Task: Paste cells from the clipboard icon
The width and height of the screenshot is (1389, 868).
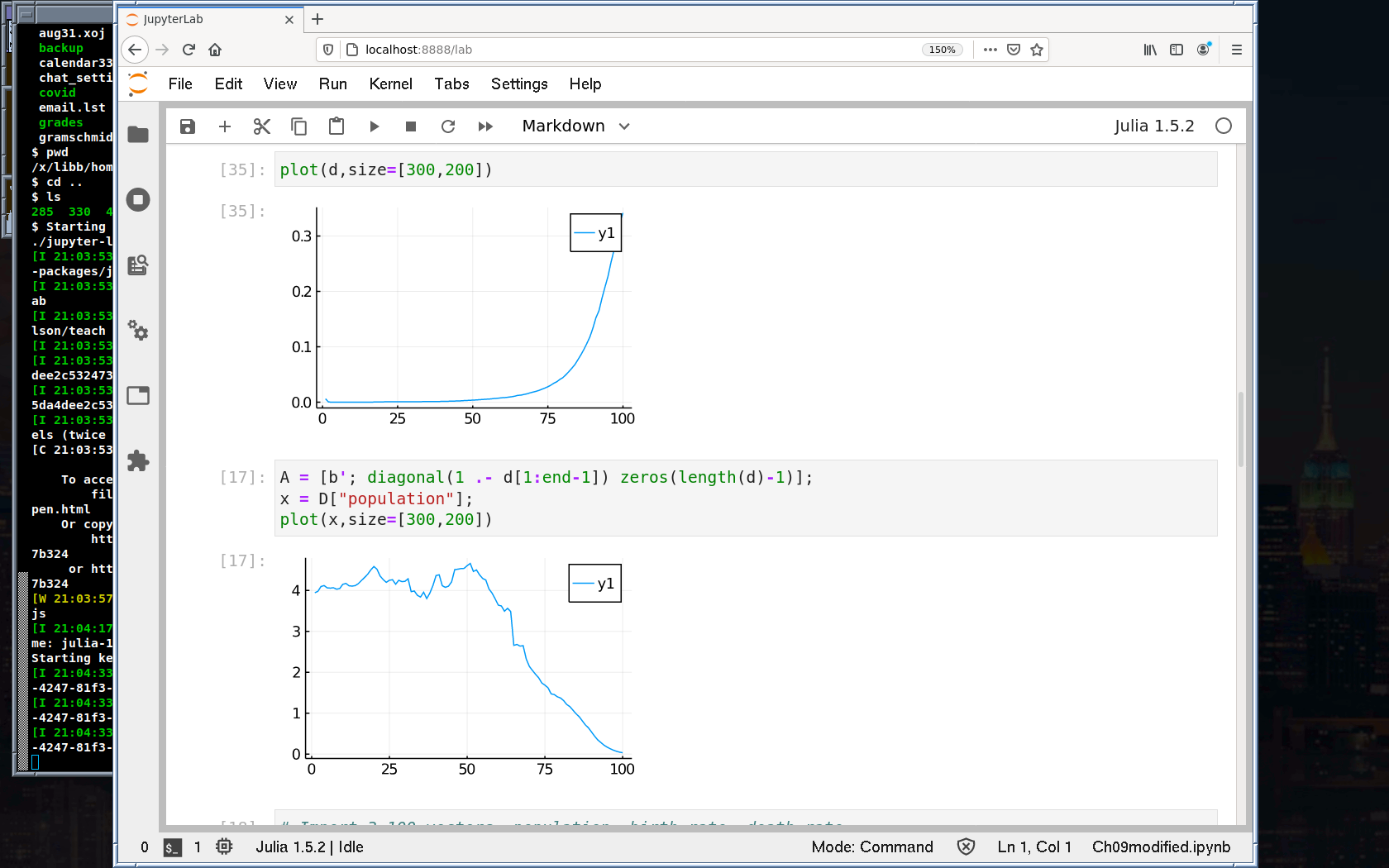Action: [x=337, y=126]
